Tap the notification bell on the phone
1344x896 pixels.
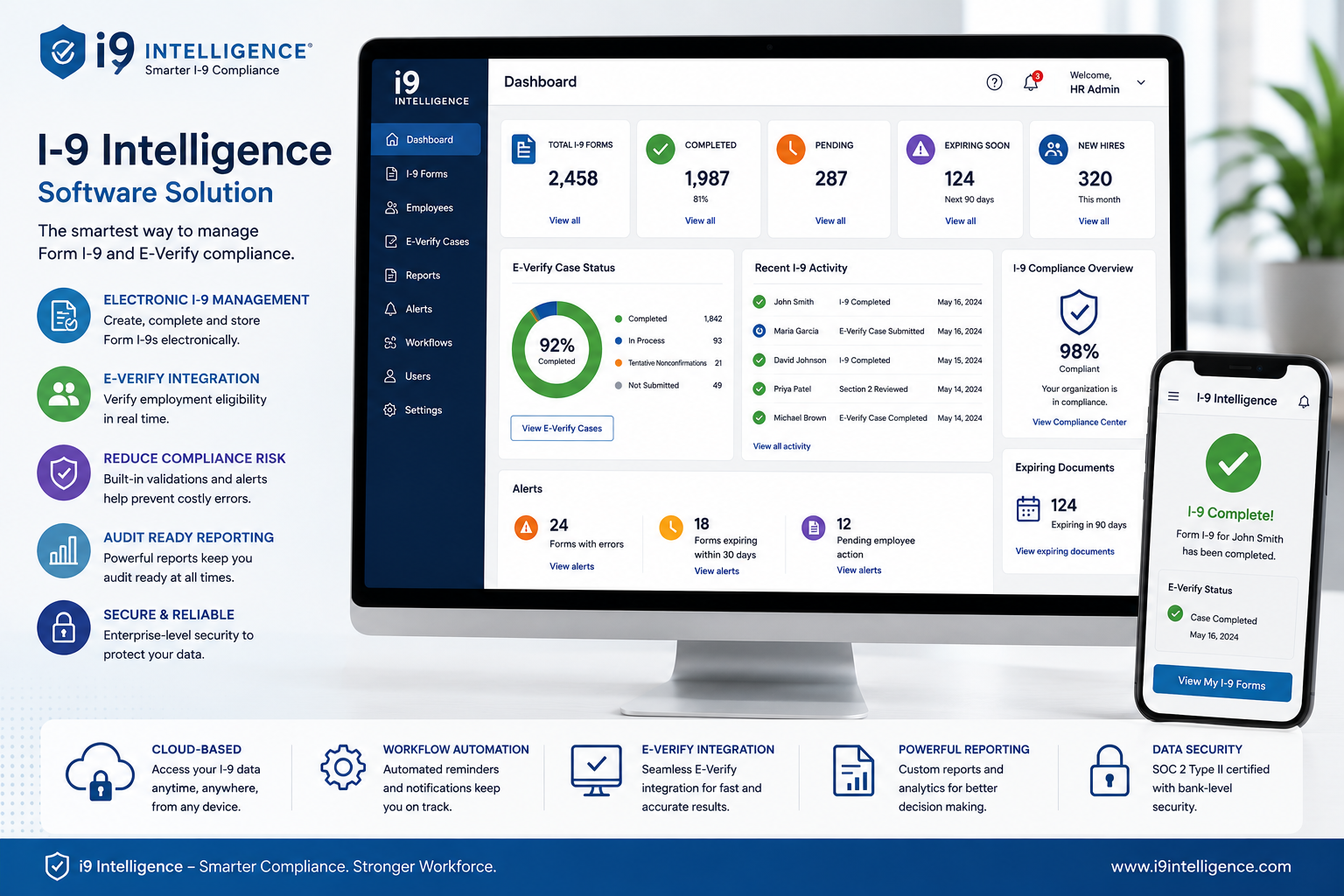click(x=1304, y=402)
